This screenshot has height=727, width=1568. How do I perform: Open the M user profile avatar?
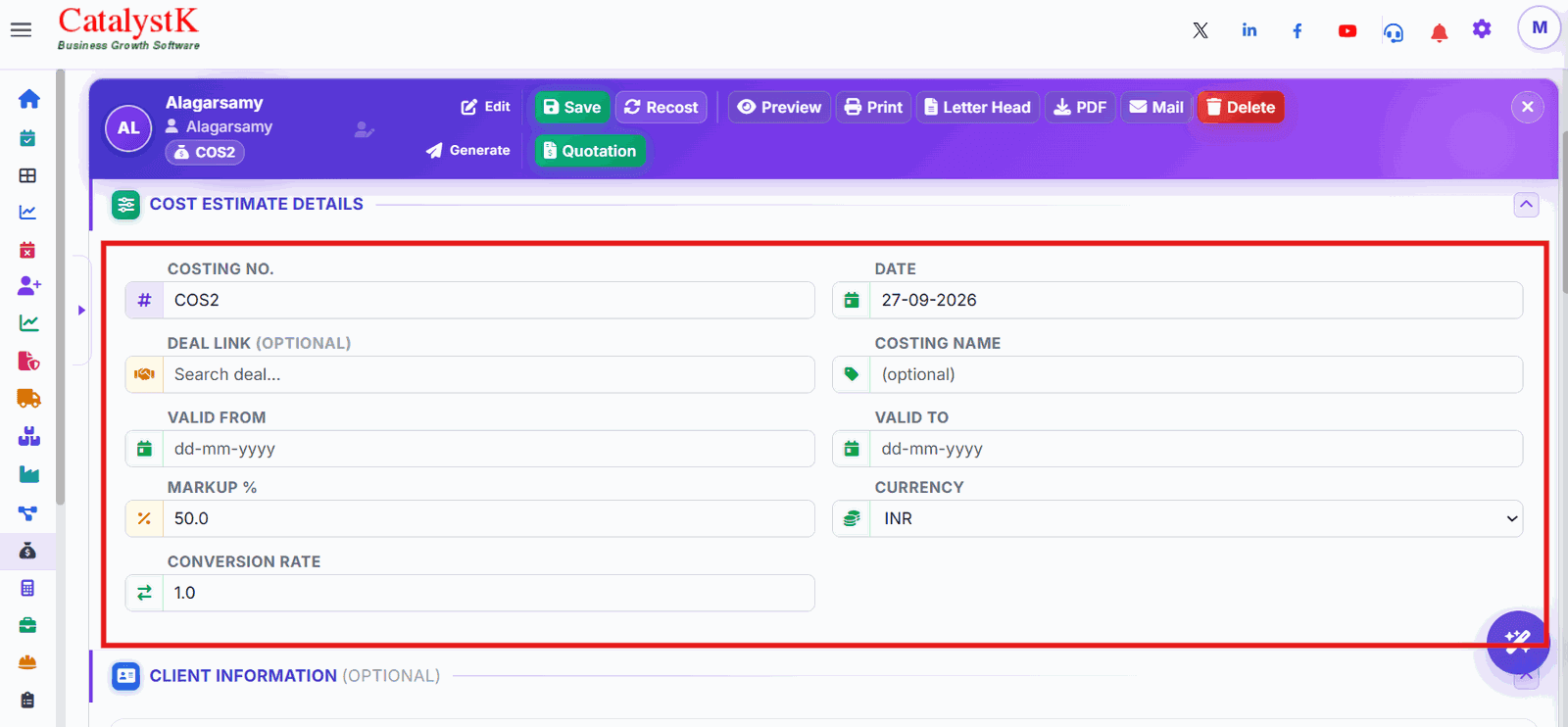1540,27
